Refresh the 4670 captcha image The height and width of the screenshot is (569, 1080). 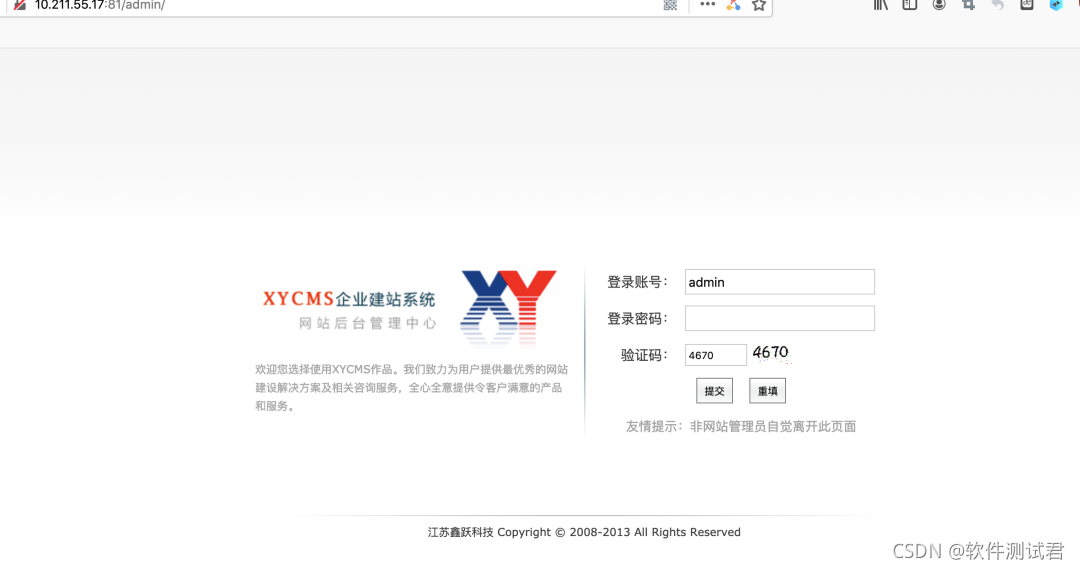tap(771, 353)
